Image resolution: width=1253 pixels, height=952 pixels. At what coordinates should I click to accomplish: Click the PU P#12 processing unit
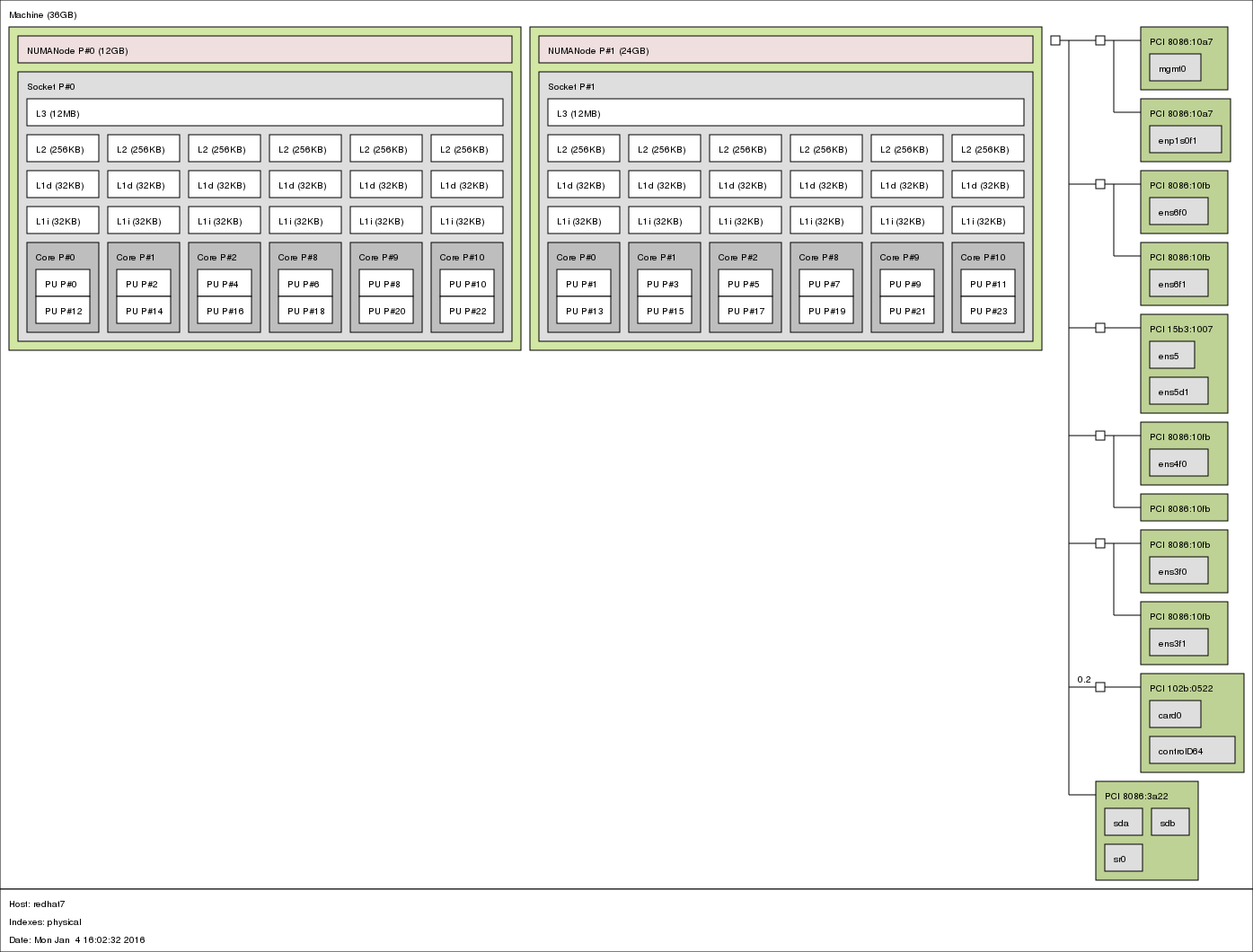pos(63,311)
